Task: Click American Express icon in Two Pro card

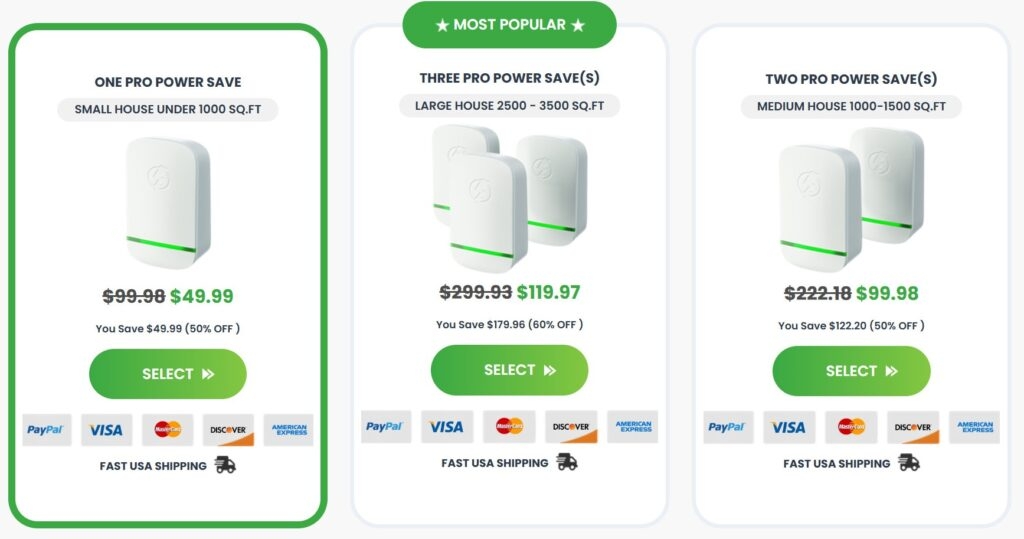Action: tap(975, 427)
